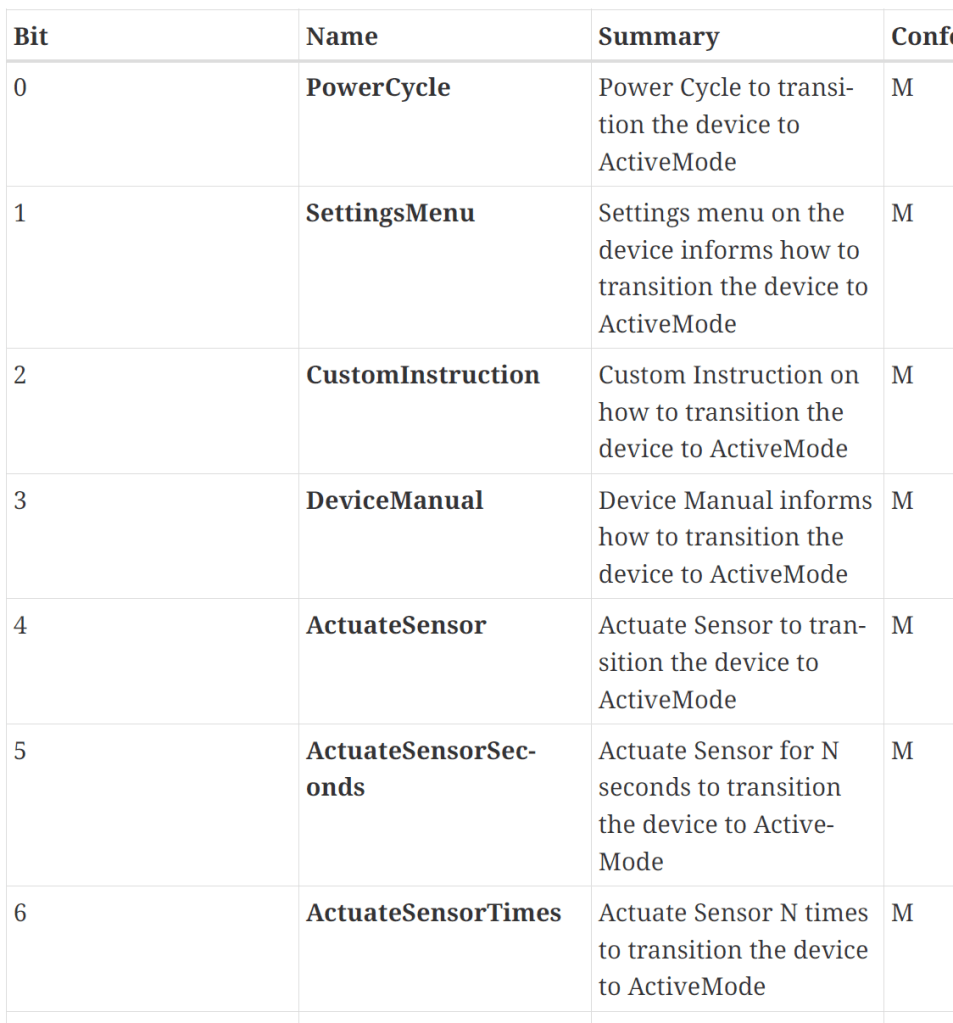The image size is (953, 1023).
Task: Click the DeviceManual summary description
Action: click(x=734, y=537)
